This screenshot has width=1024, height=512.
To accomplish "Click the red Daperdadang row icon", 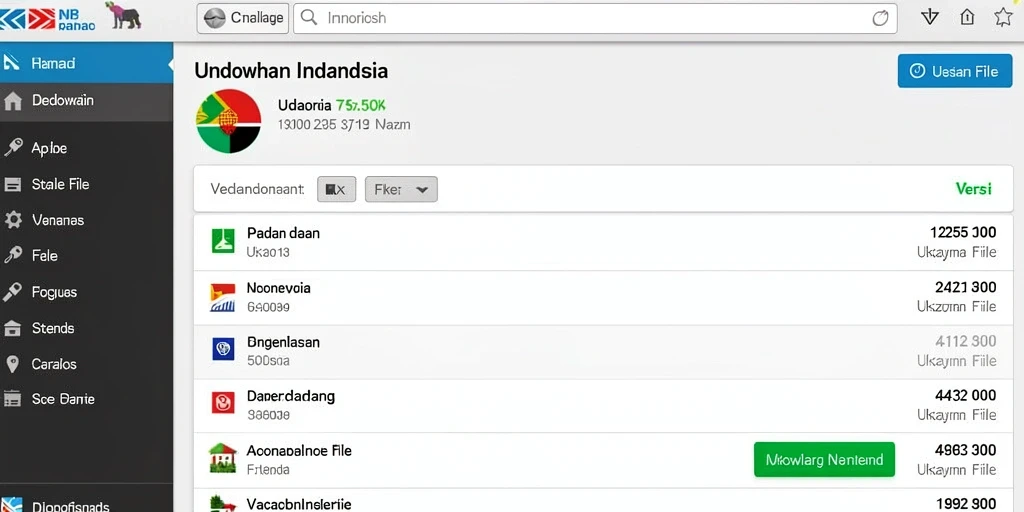I will pos(223,402).
